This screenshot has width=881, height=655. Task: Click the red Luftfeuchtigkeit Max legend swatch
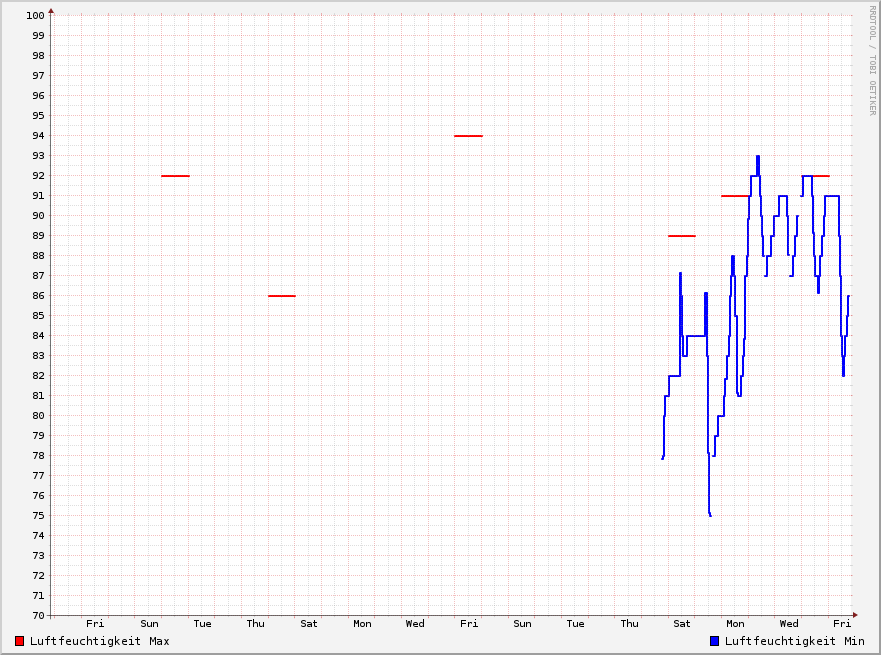pos(20,641)
